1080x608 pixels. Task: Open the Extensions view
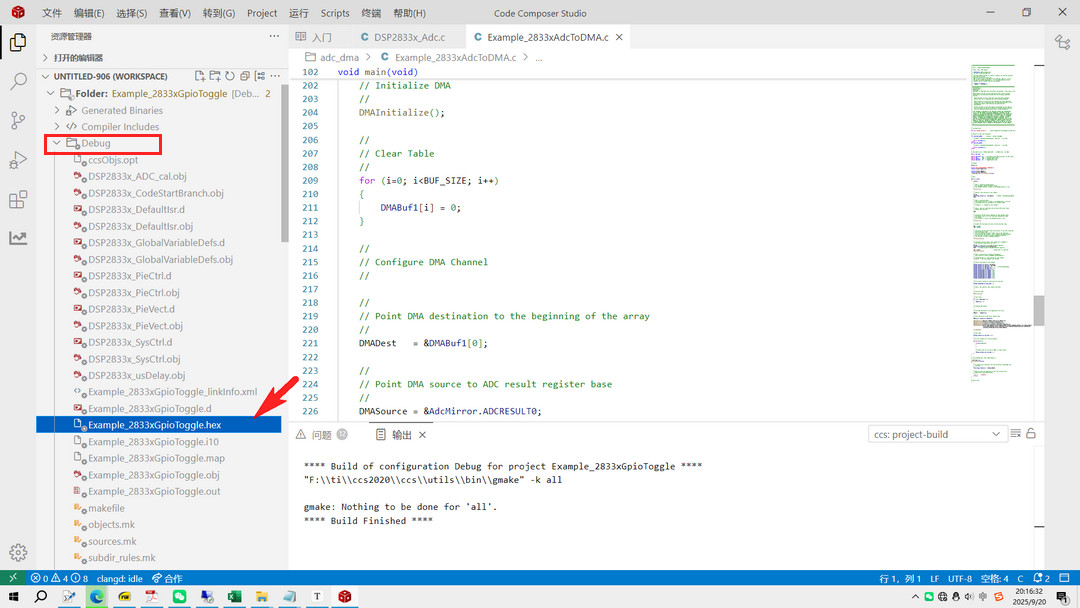[x=18, y=200]
